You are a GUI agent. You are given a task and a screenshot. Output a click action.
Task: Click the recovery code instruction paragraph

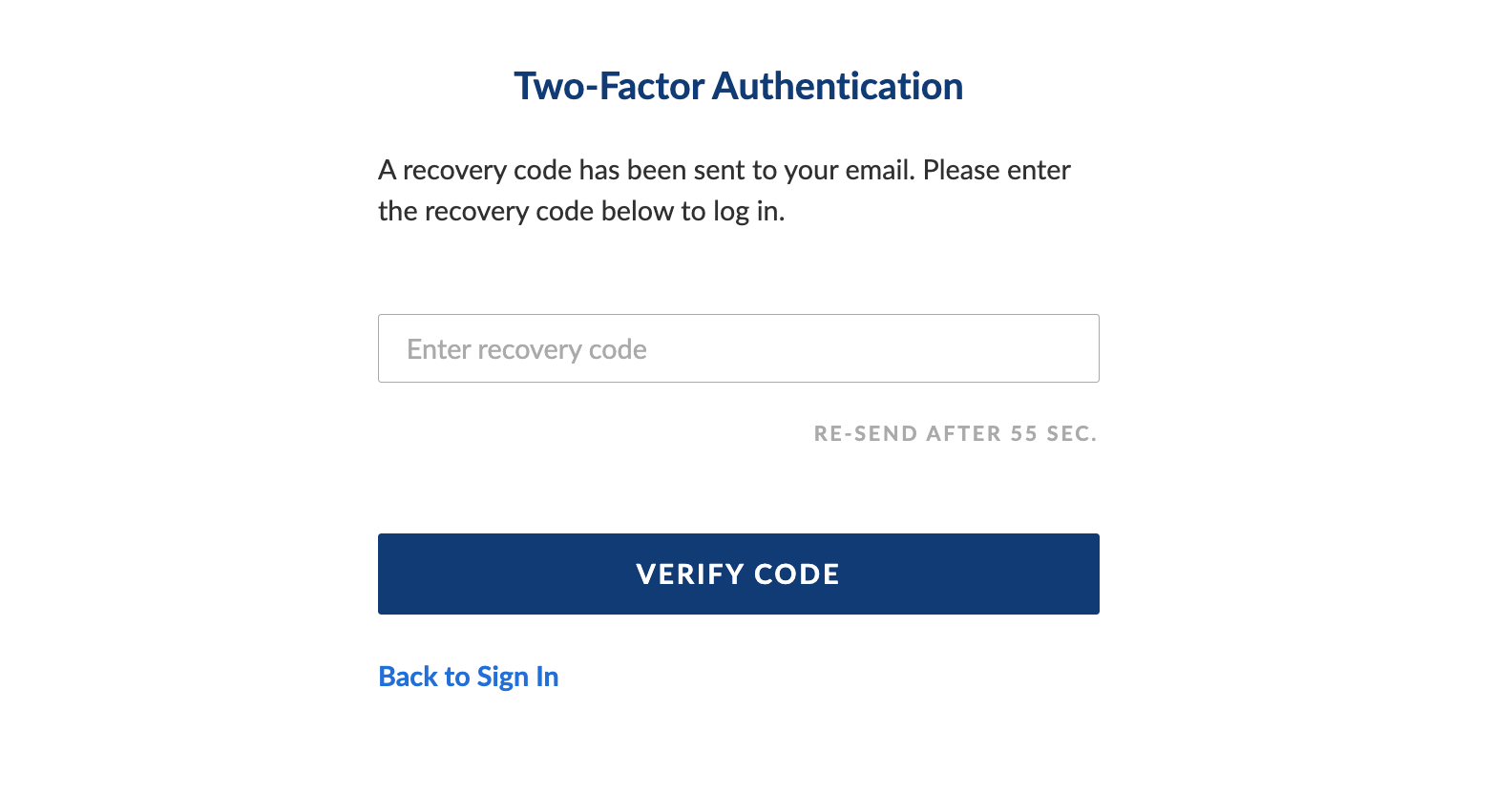(x=724, y=190)
